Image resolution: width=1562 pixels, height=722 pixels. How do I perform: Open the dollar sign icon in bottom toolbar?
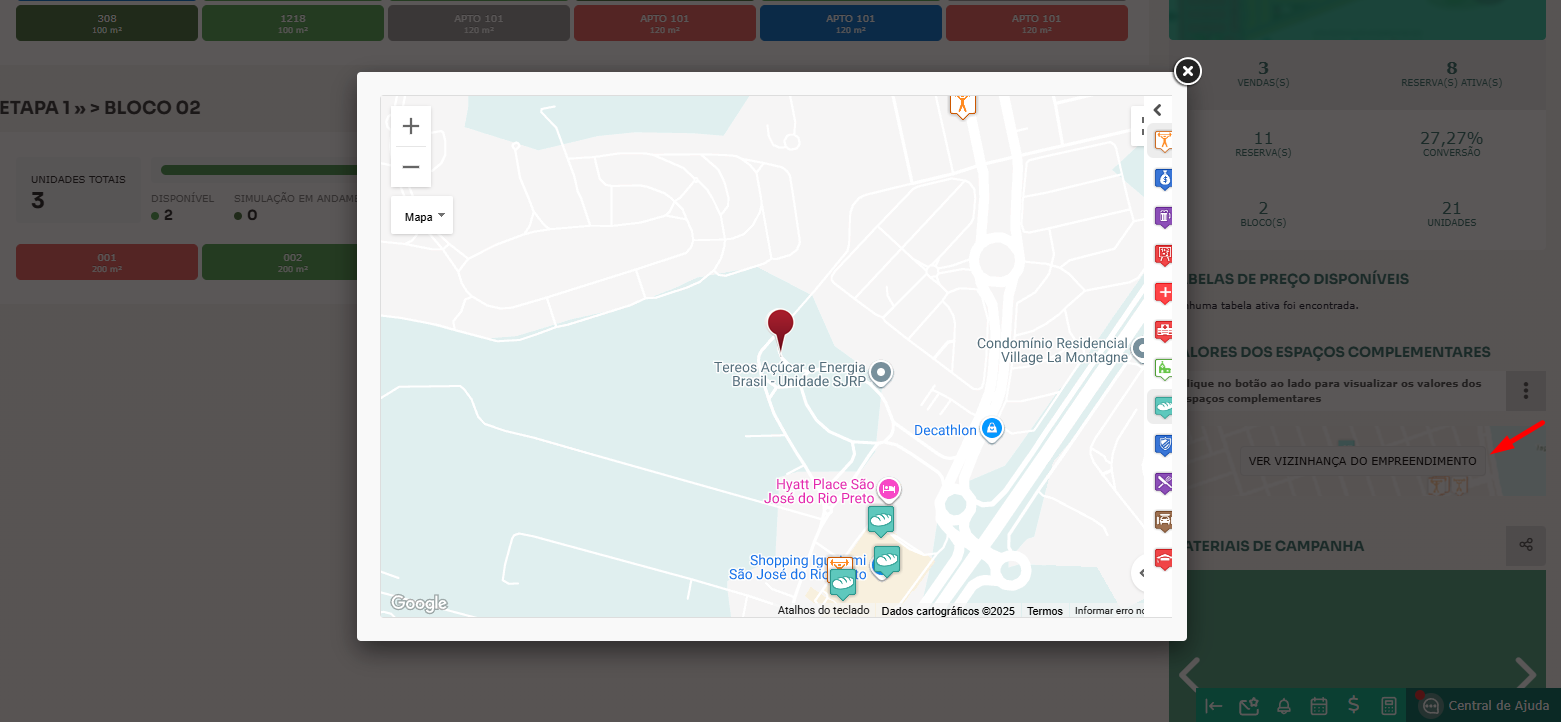tap(1353, 705)
